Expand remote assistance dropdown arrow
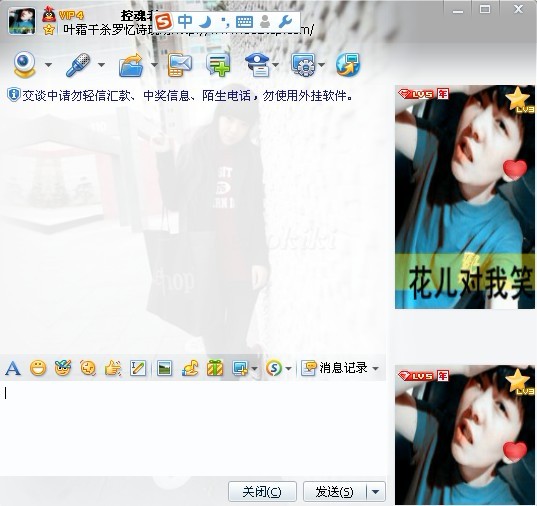The image size is (537, 506). (321, 65)
